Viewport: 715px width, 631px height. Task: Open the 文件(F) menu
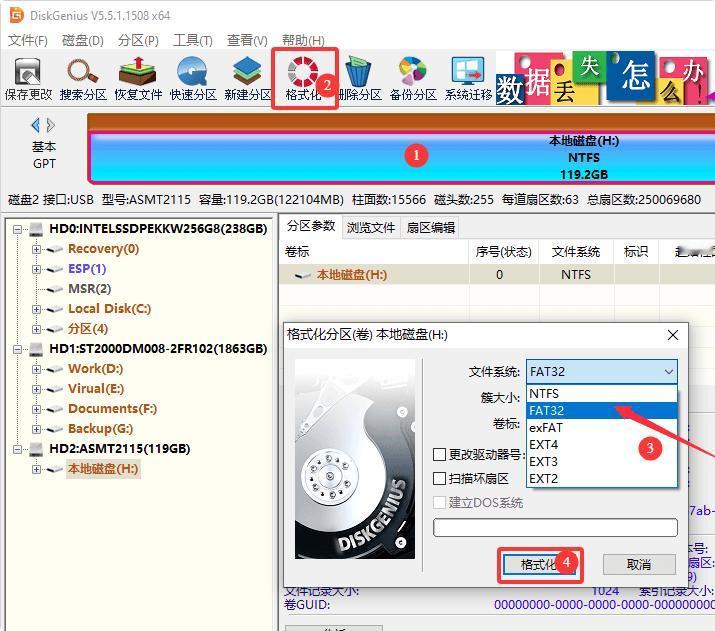pos(28,41)
